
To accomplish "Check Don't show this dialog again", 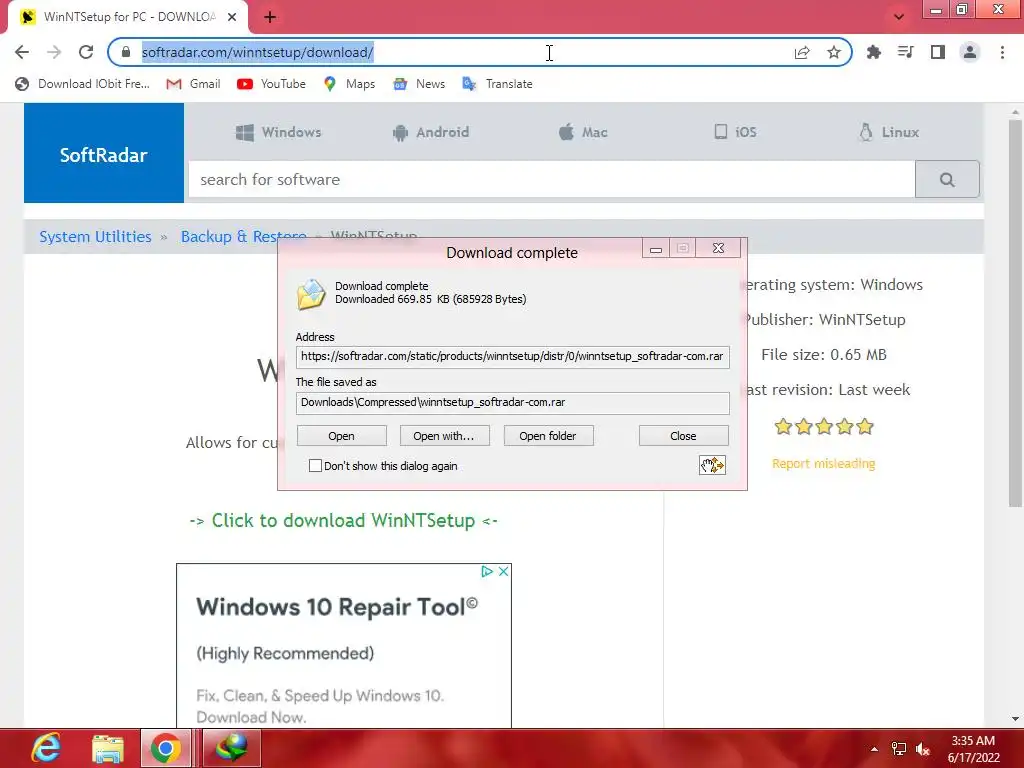I will tap(315, 466).
